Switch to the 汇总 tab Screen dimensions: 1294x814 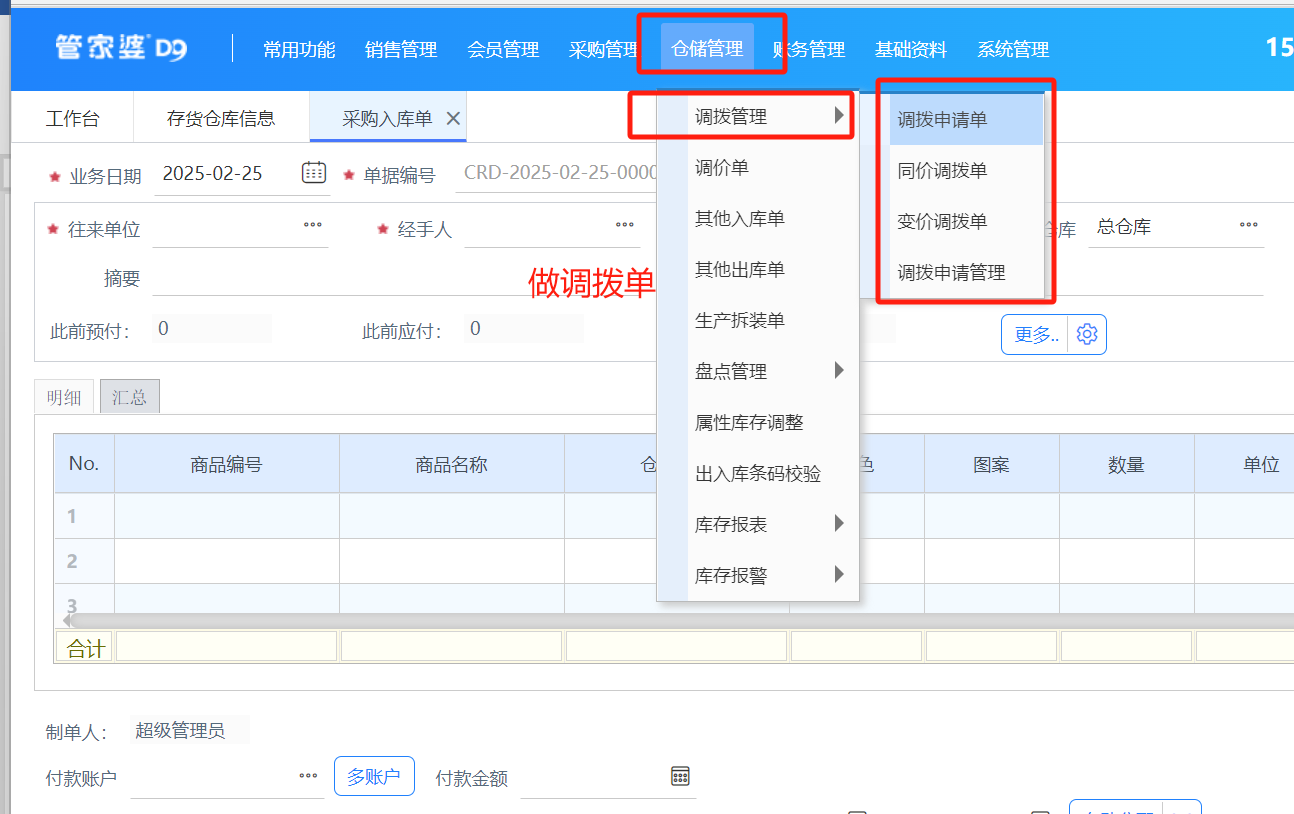[x=129, y=397]
